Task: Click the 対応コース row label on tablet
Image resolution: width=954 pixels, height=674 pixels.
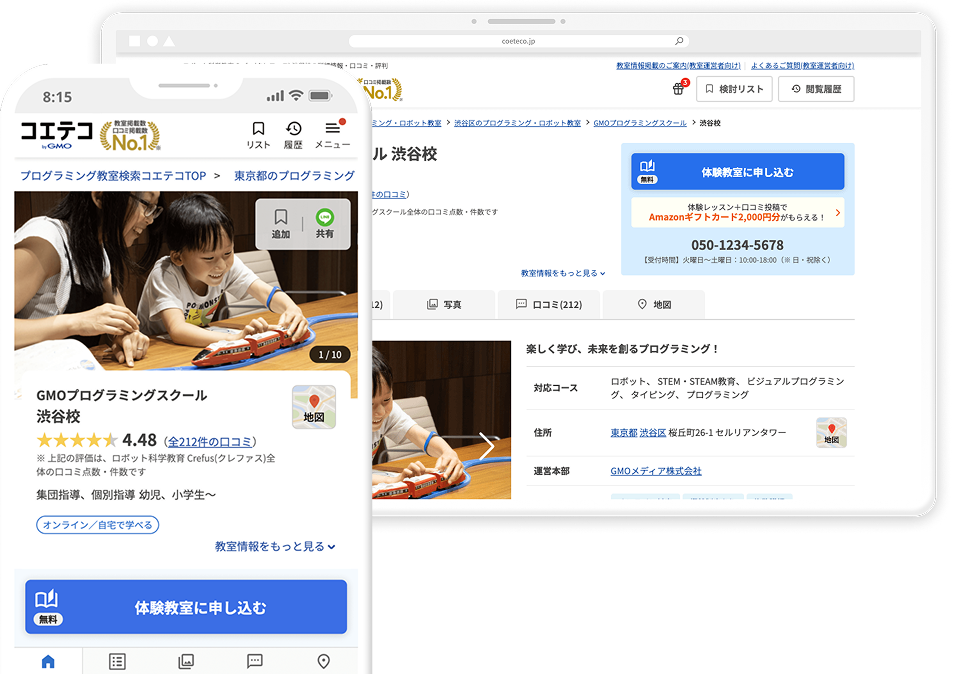Action: tap(555, 387)
